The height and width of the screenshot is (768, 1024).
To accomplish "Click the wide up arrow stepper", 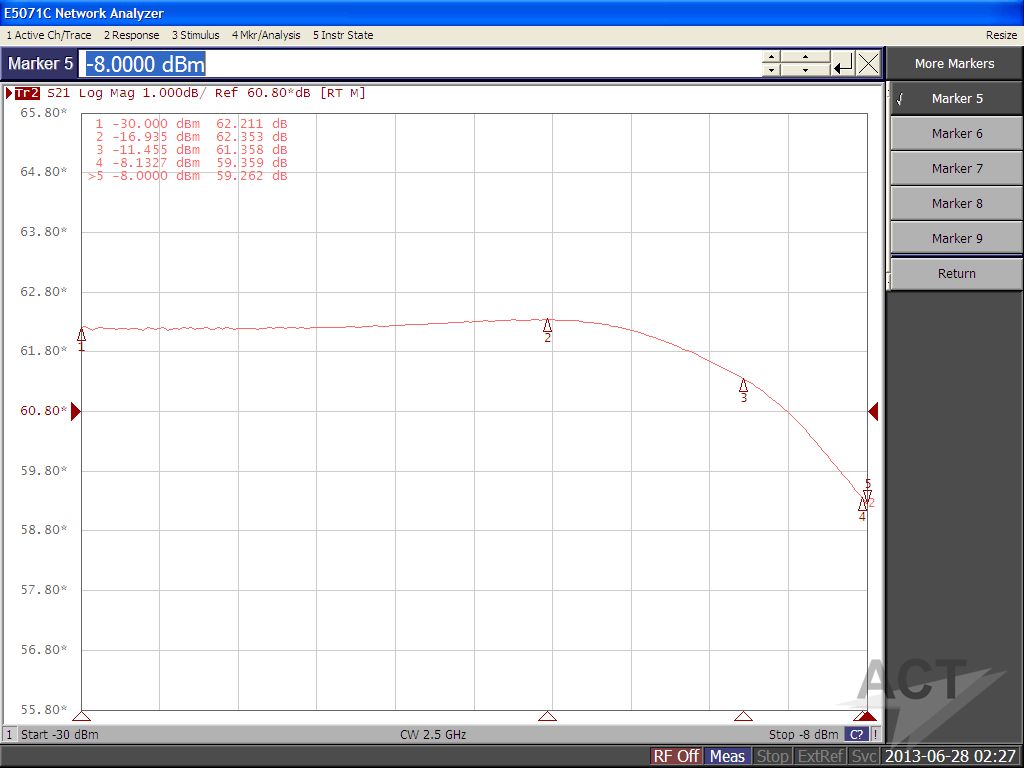I will (x=805, y=57).
